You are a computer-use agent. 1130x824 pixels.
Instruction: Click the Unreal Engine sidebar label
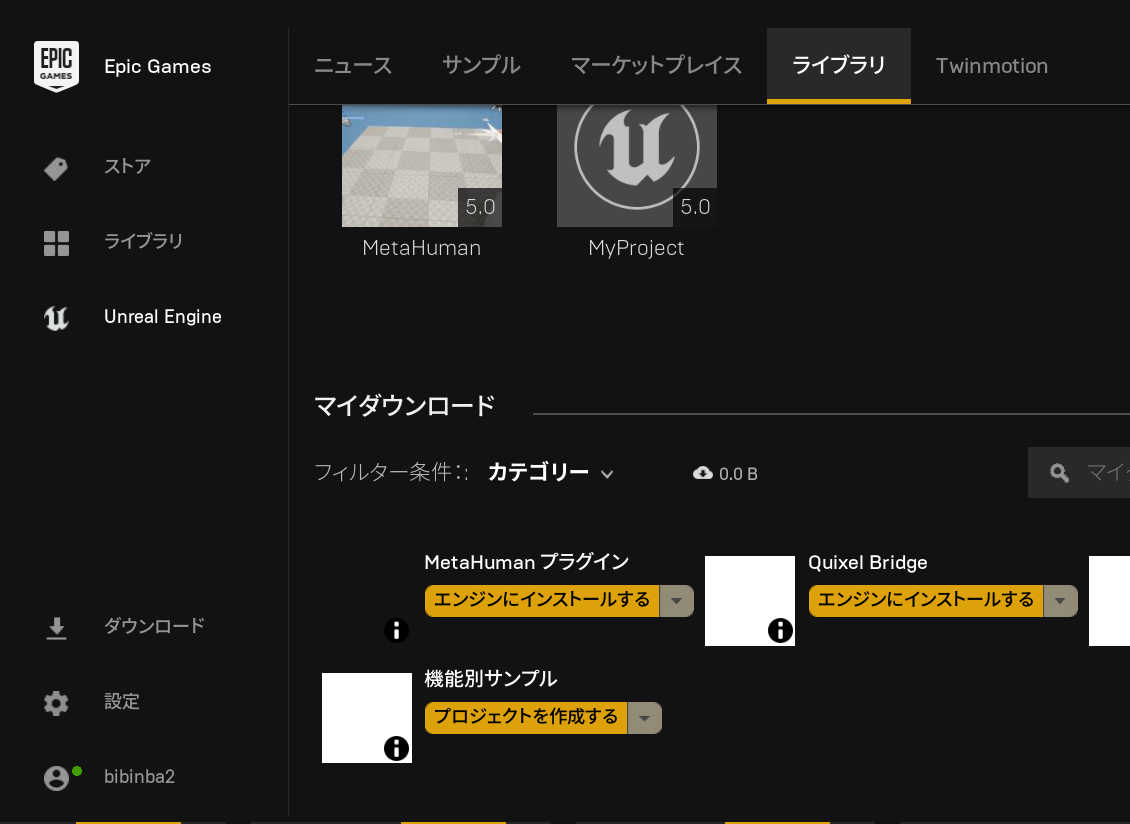point(163,316)
